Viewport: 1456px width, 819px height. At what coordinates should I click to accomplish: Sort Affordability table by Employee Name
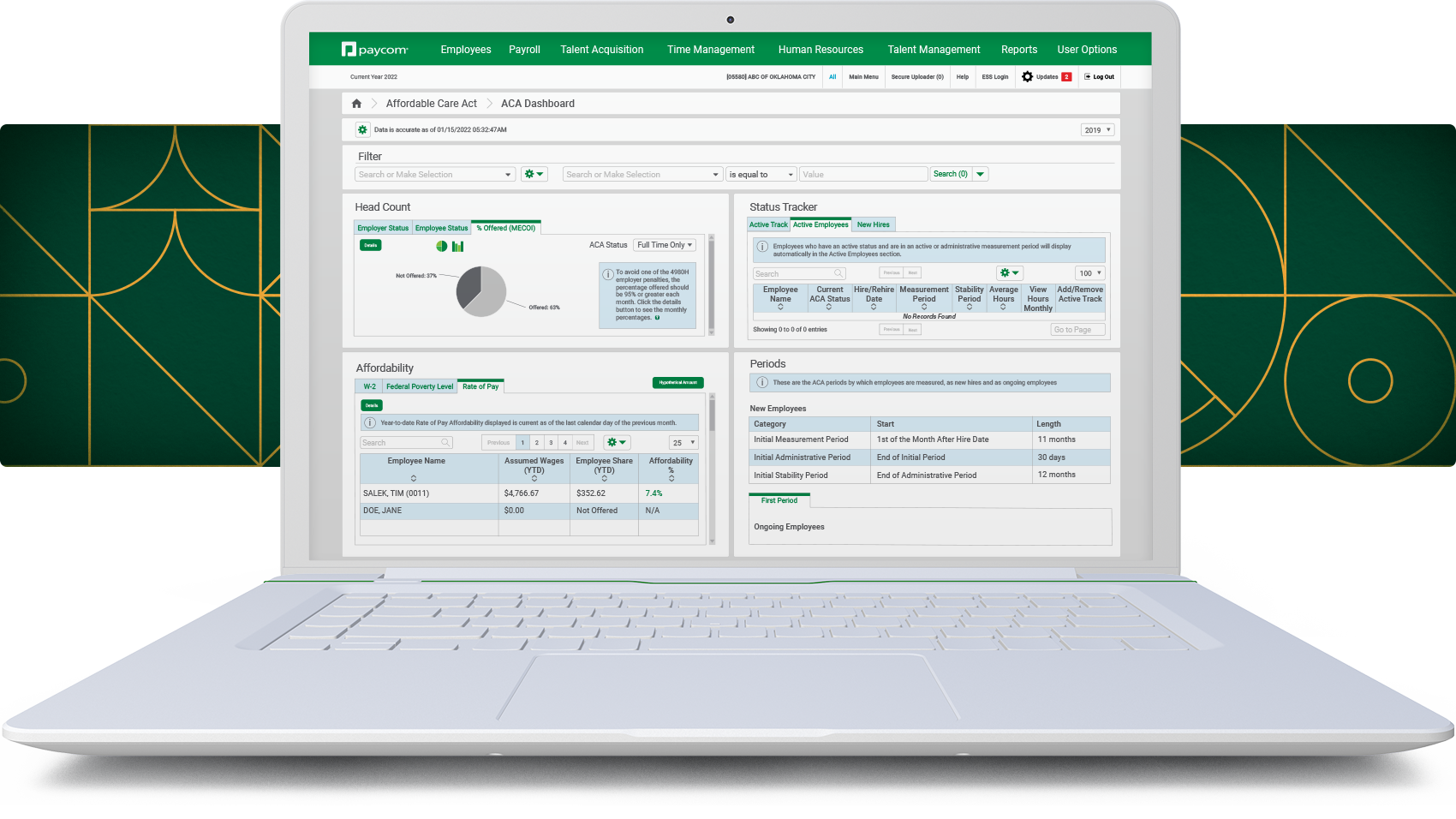[x=414, y=478]
